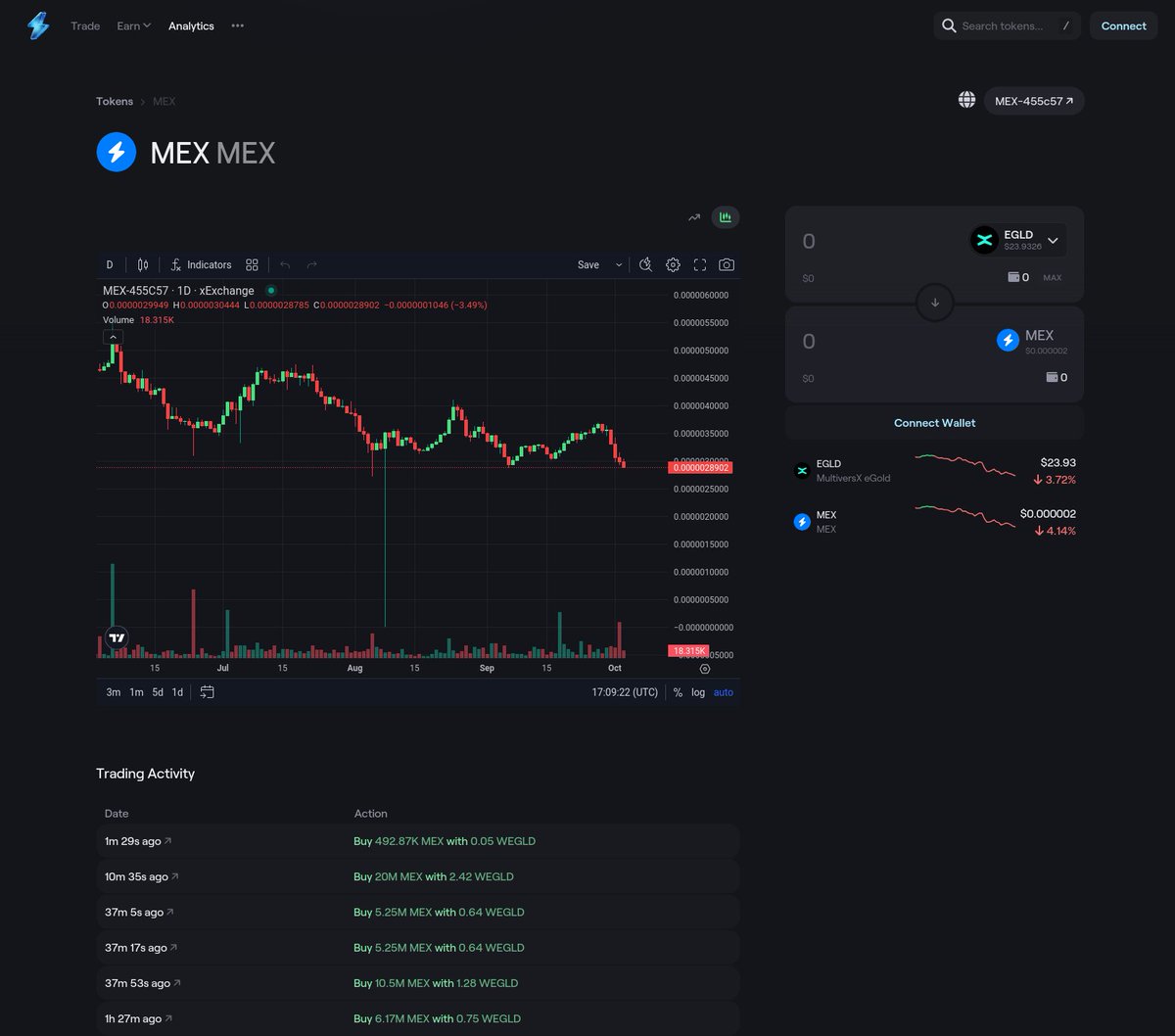Open the chart quick search icon

pos(645,264)
